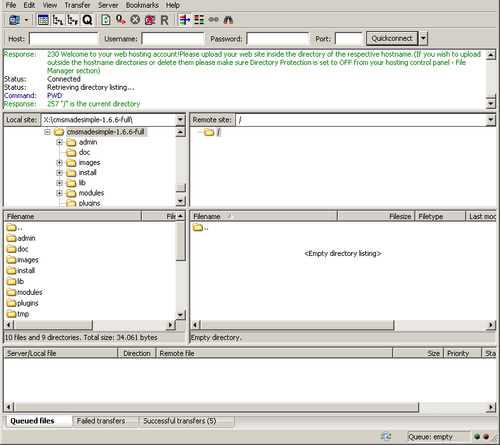
Task: Cancel the current operation
Action: pyautogui.click(x=135, y=20)
